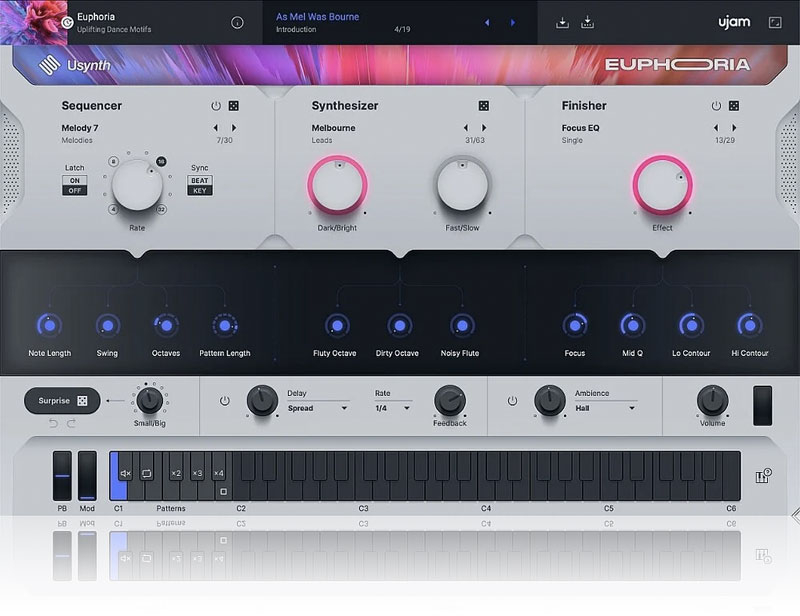The image size is (800, 616).
Task: Open the keyboard settings icon at far right
Action: 765,475
